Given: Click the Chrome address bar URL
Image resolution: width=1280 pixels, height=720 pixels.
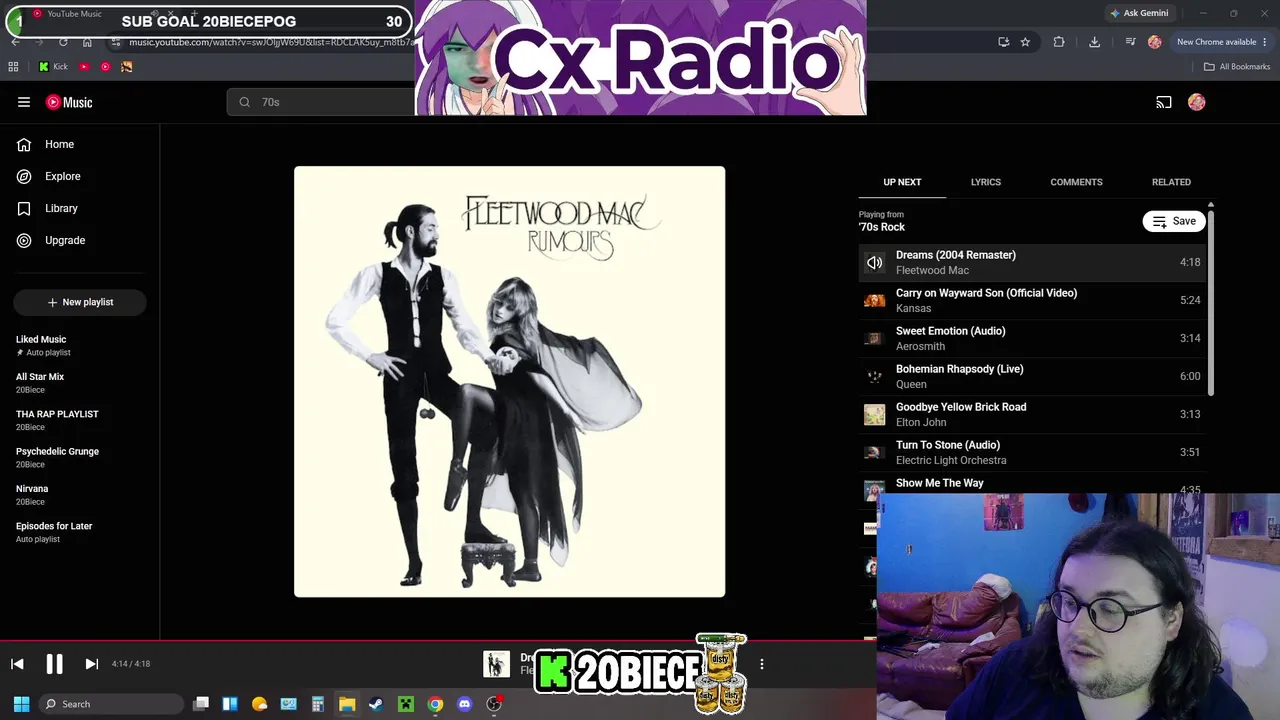Looking at the screenshot, I should [x=270, y=42].
